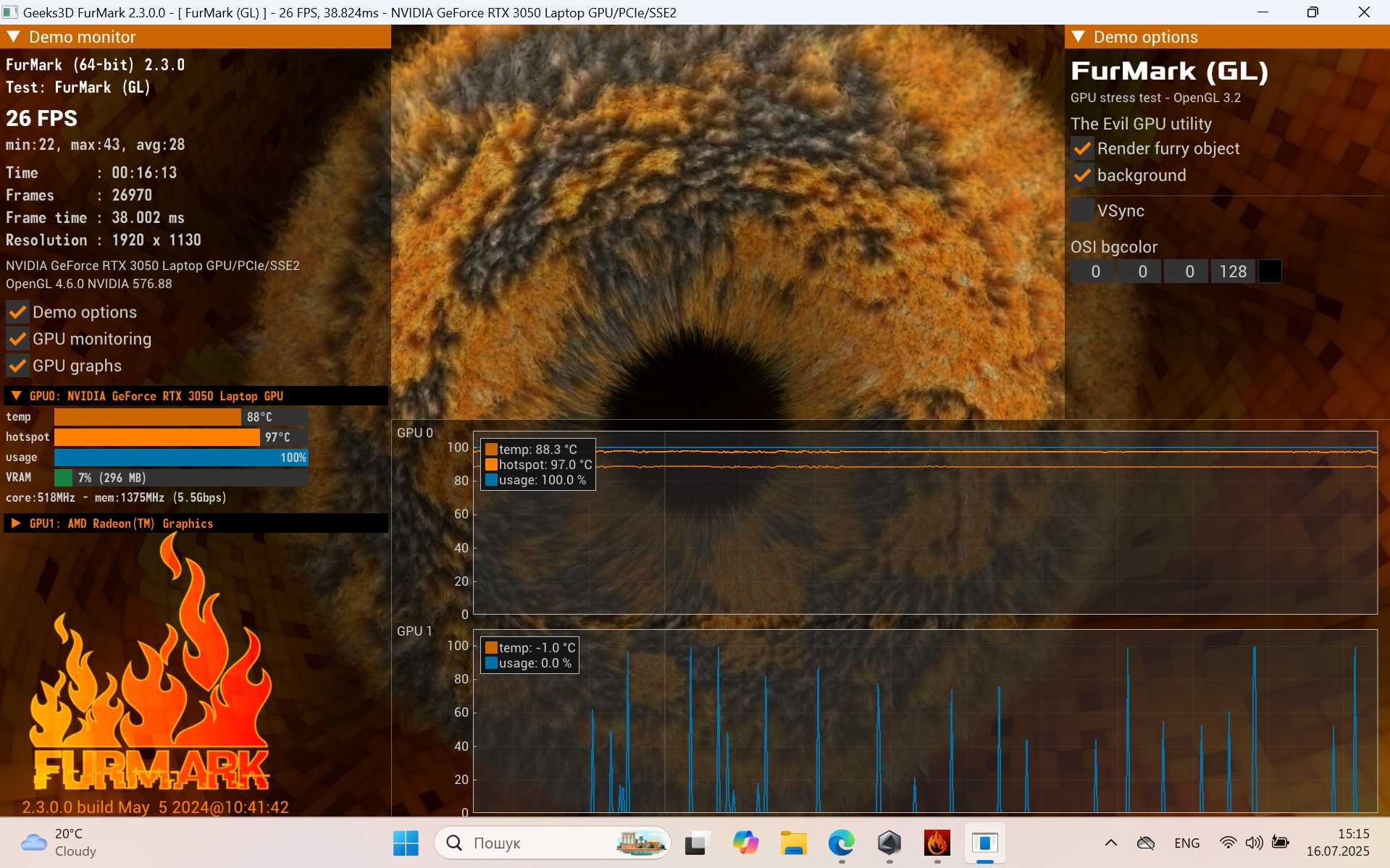1390x868 pixels.
Task: Switch input language ENG
Action: pyautogui.click(x=1186, y=843)
